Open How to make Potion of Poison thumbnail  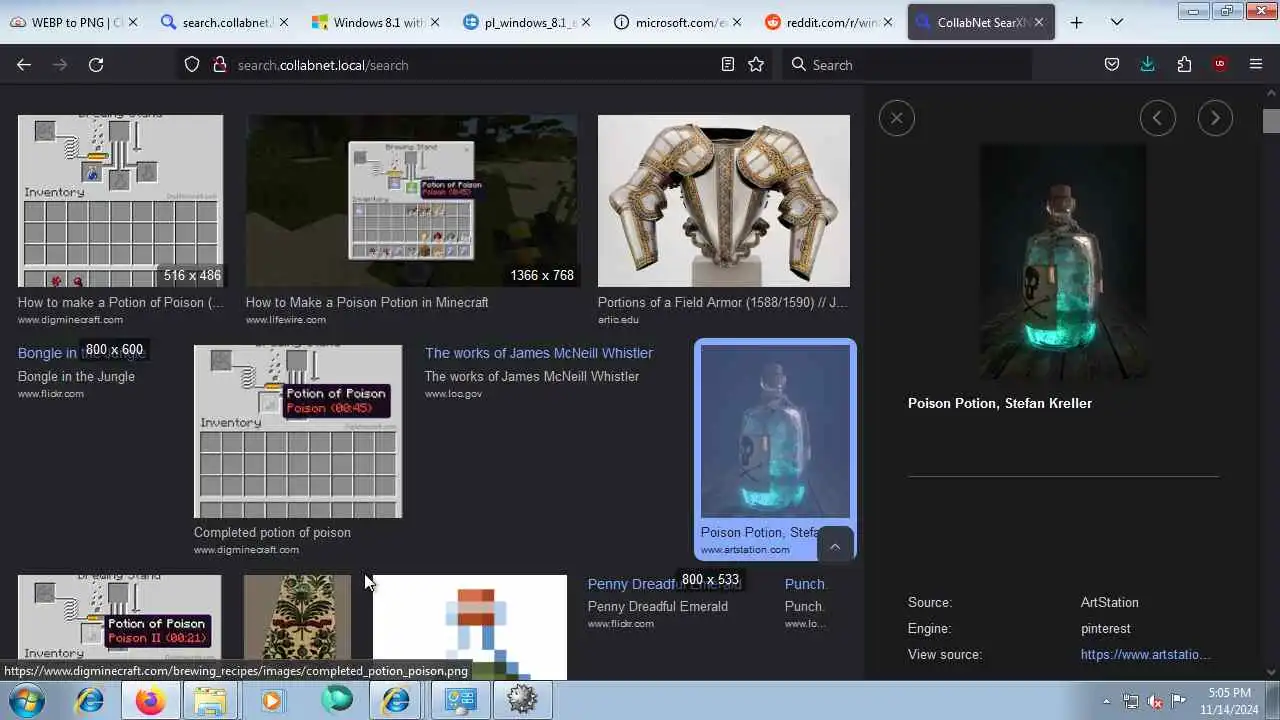(120, 201)
